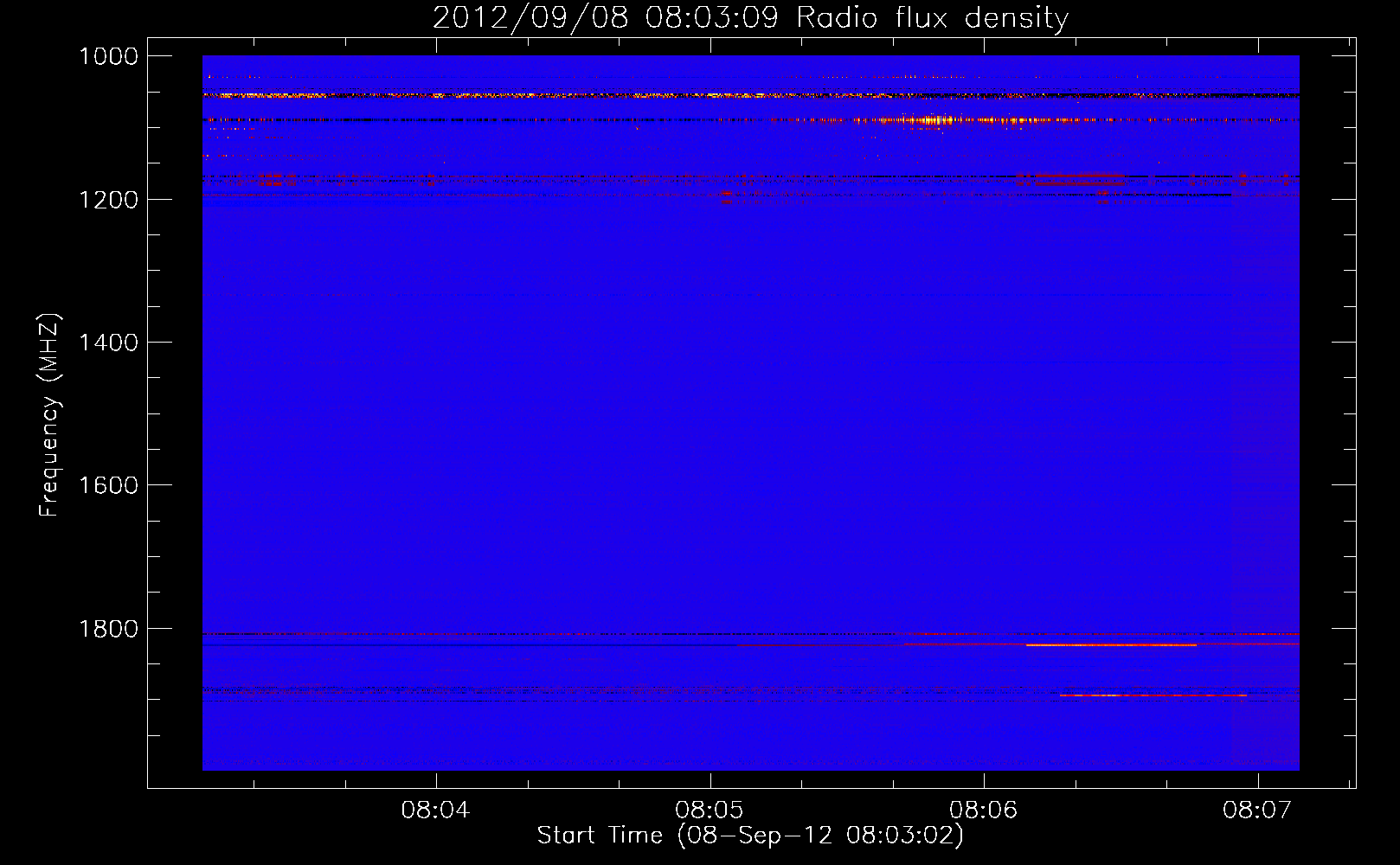Click the "Frequency (MHZ)" axis label

tap(49, 415)
